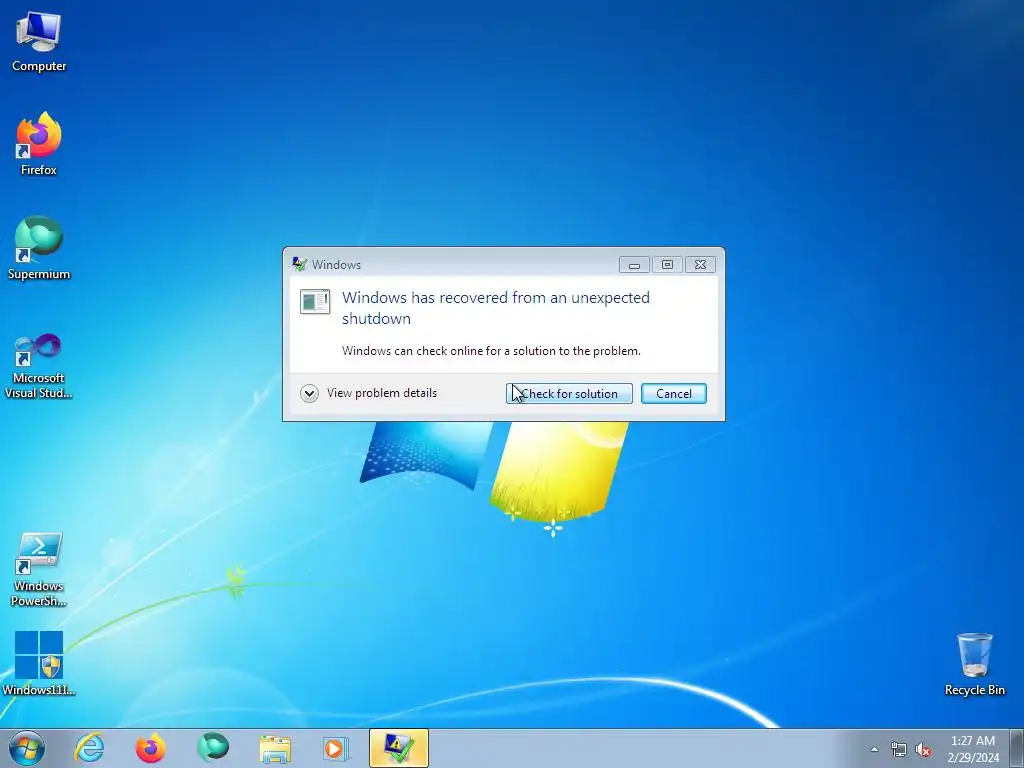Open the muted volume tray icon
The image size is (1024, 768).
coord(923,750)
